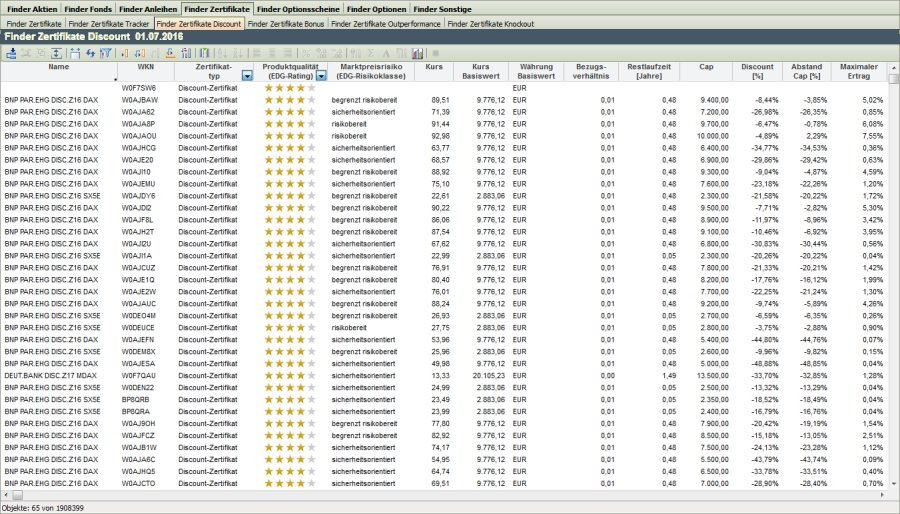
Task: Click the colored bar chart icon
Action: tap(418, 52)
